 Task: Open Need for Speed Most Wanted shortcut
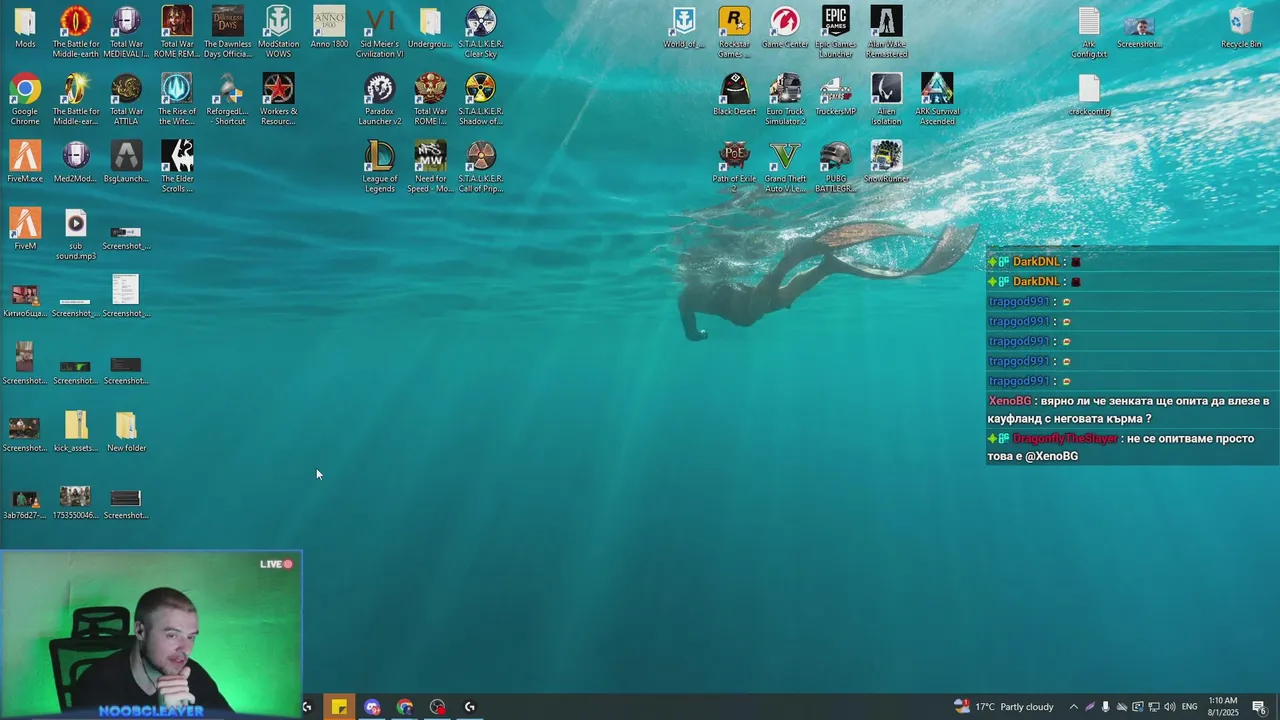[x=430, y=166]
